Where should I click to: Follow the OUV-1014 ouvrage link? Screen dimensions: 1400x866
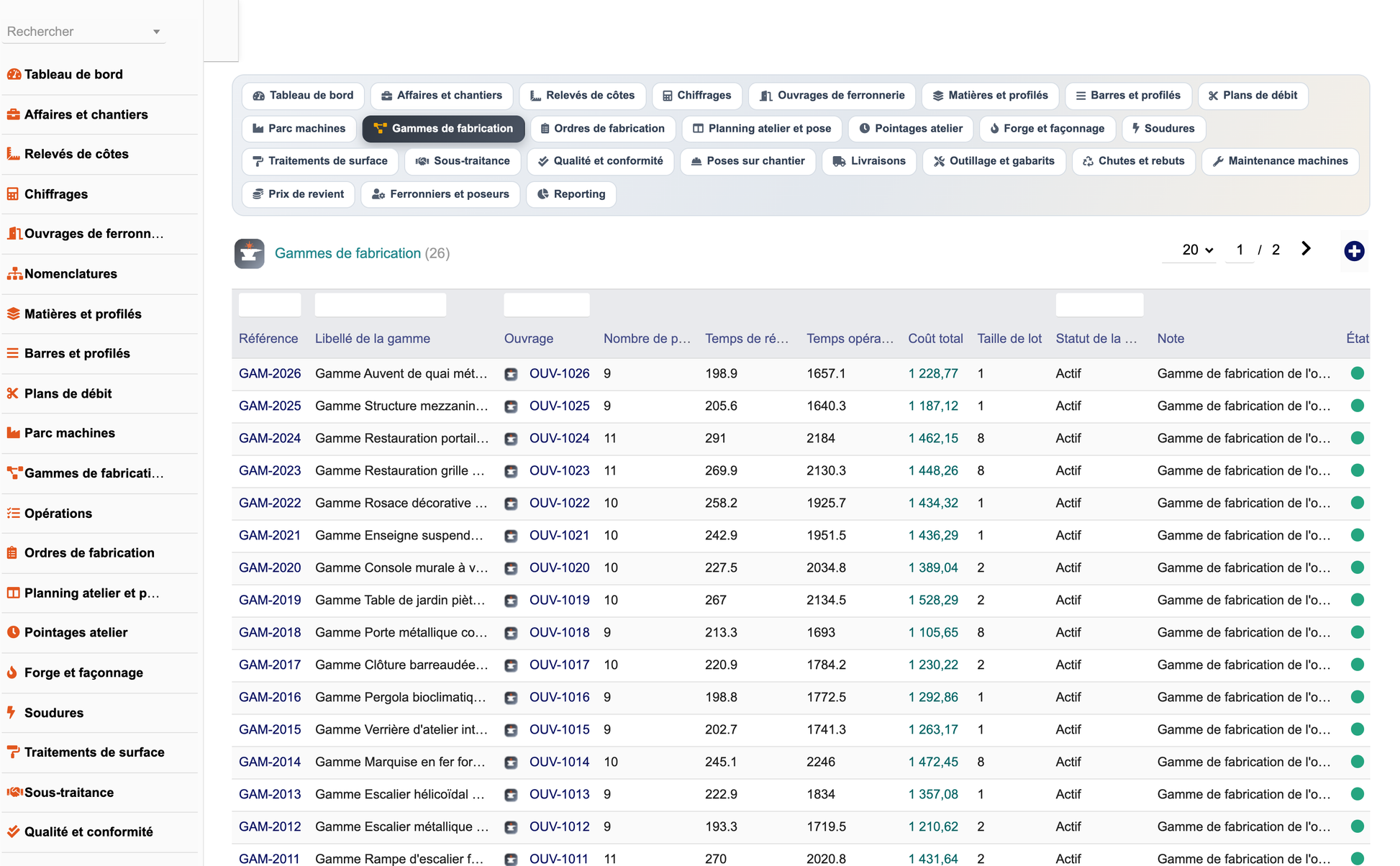(x=559, y=762)
